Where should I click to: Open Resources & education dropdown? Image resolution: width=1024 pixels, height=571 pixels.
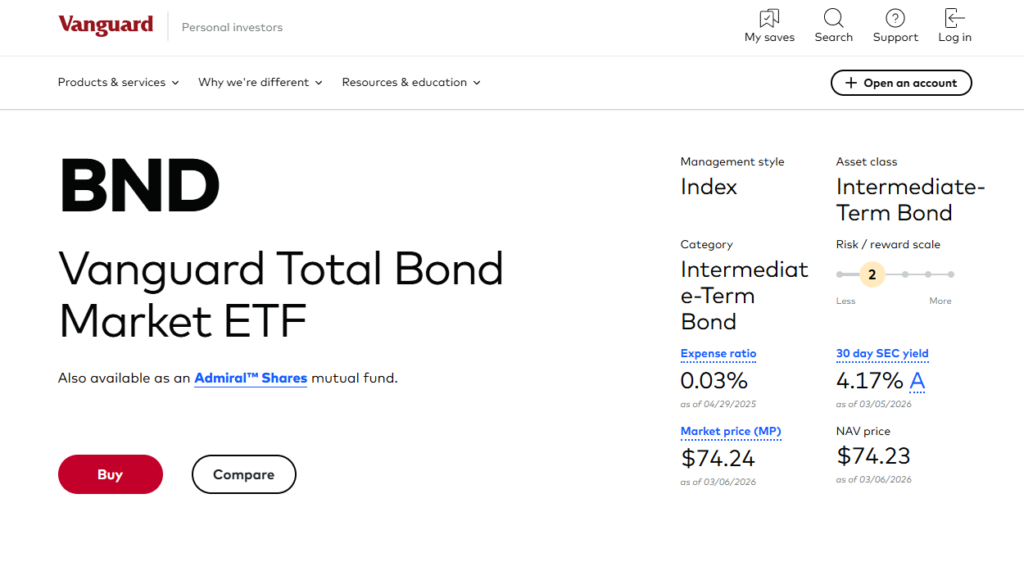pos(411,83)
